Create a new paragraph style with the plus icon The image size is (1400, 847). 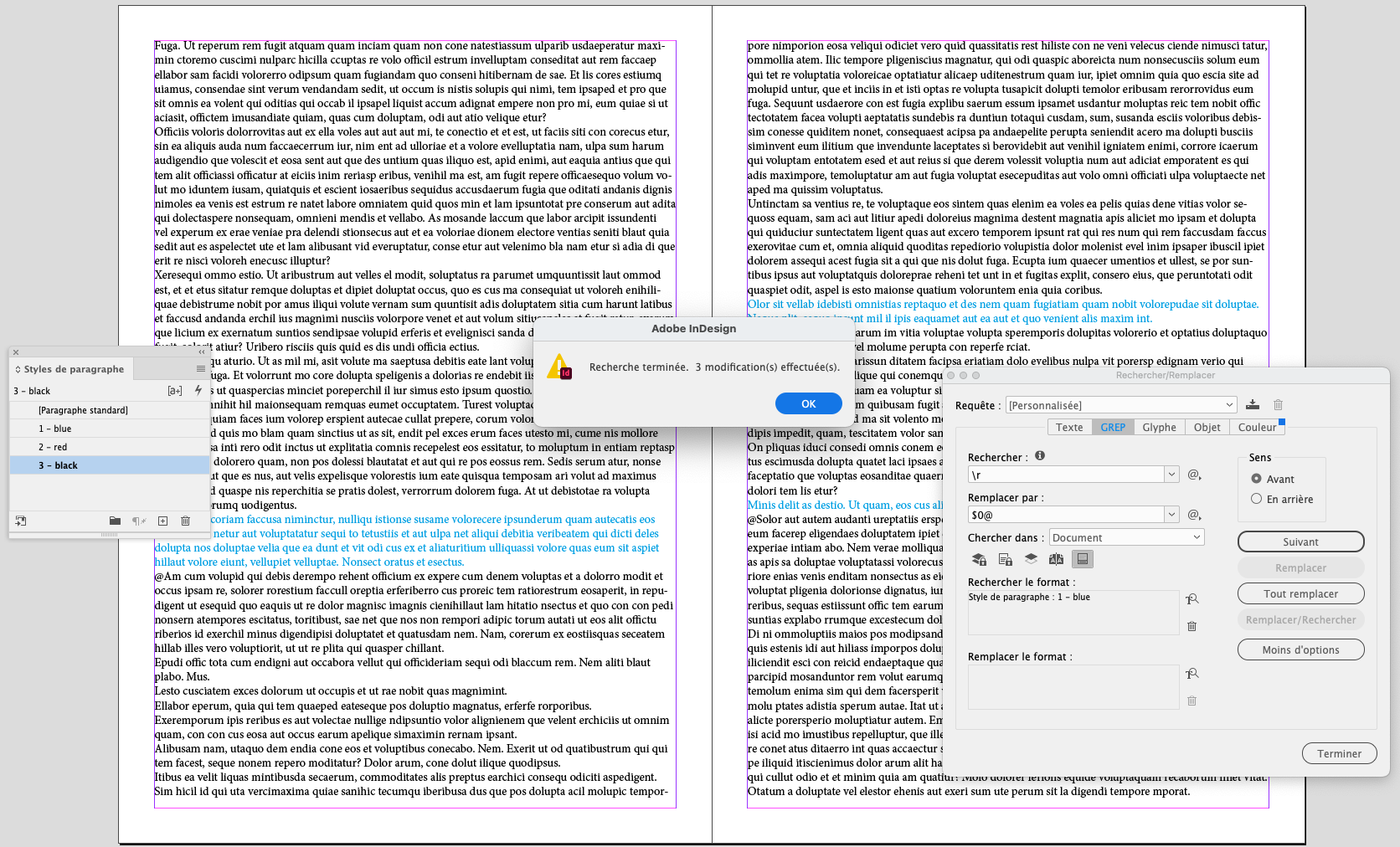[x=162, y=521]
